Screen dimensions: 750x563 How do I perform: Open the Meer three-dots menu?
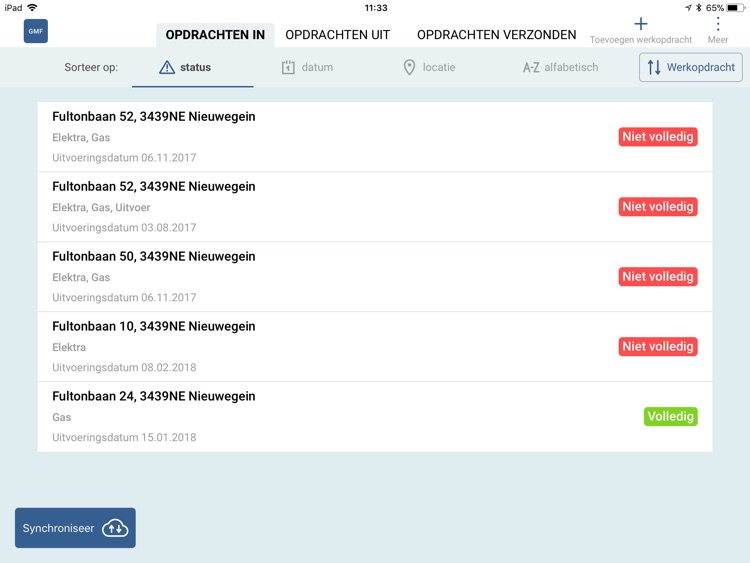(718, 23)
